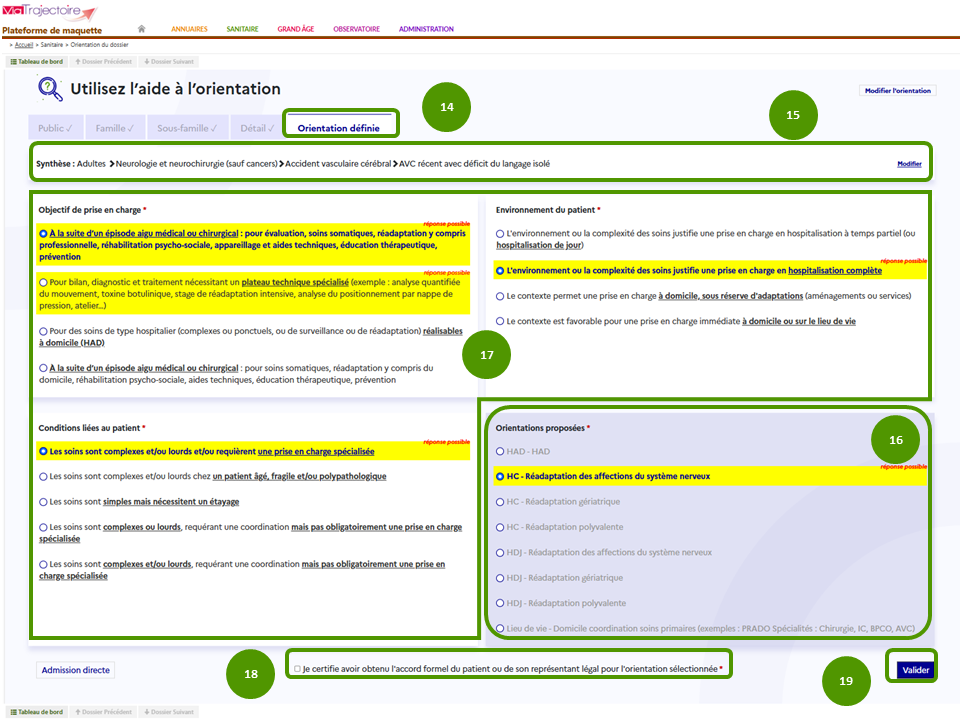Click the 'Conditions liées au patient' heading

click(89, 428)
